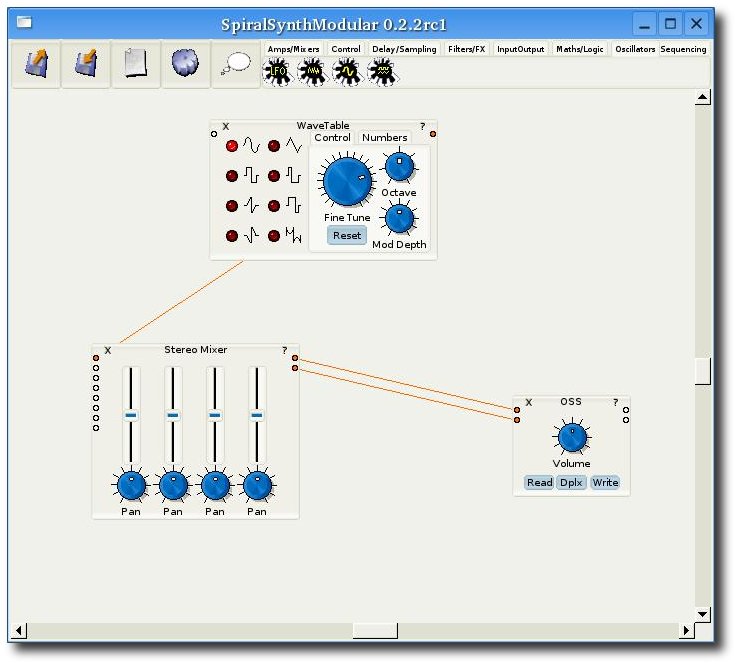Click the OSS Dplx button
The height and width of the screenshot is (666, 738).
click(571, 482)
